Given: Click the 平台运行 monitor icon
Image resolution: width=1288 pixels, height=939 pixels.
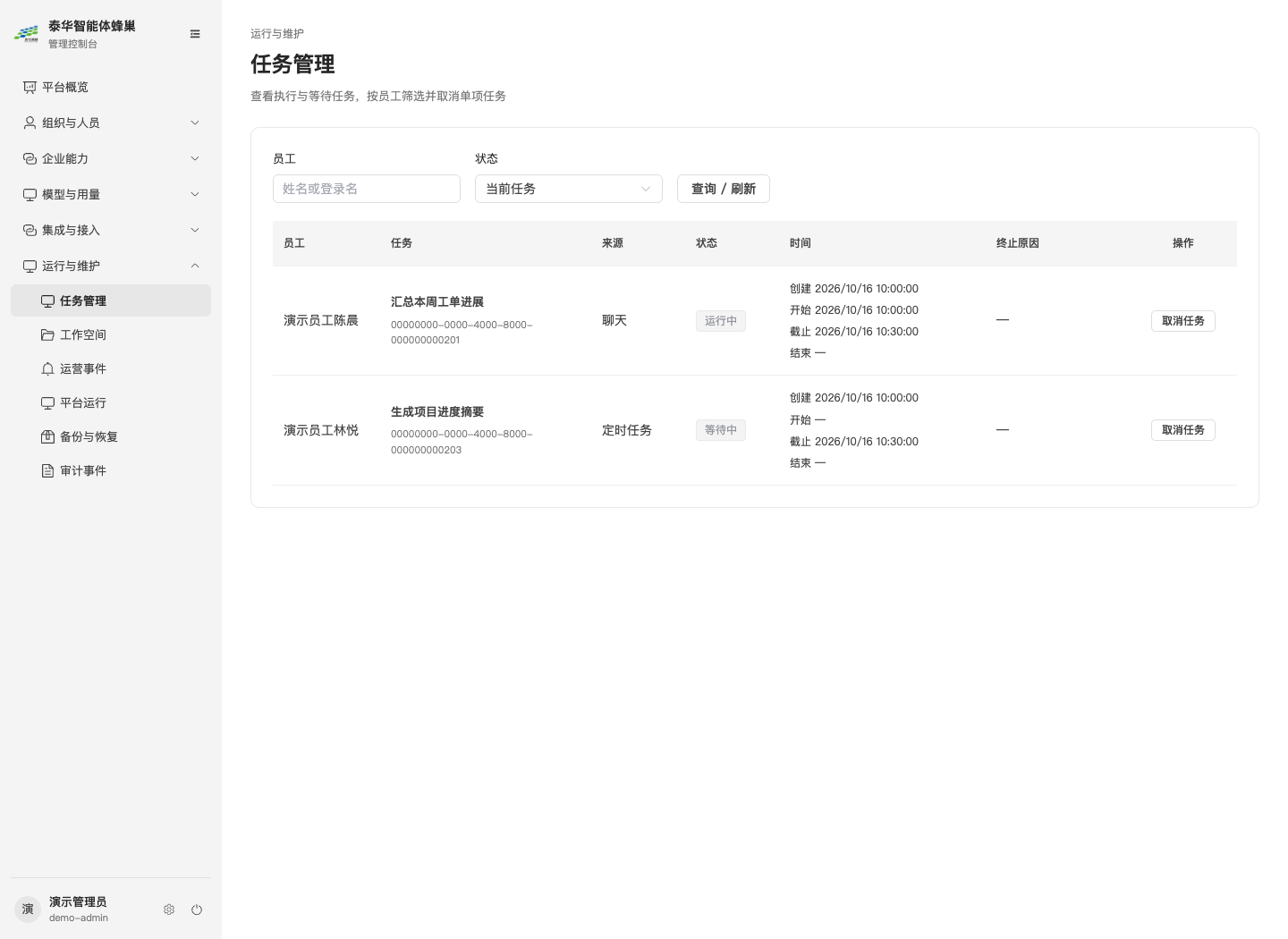Looking at the screenshot, I should click(x=47, y=402).
